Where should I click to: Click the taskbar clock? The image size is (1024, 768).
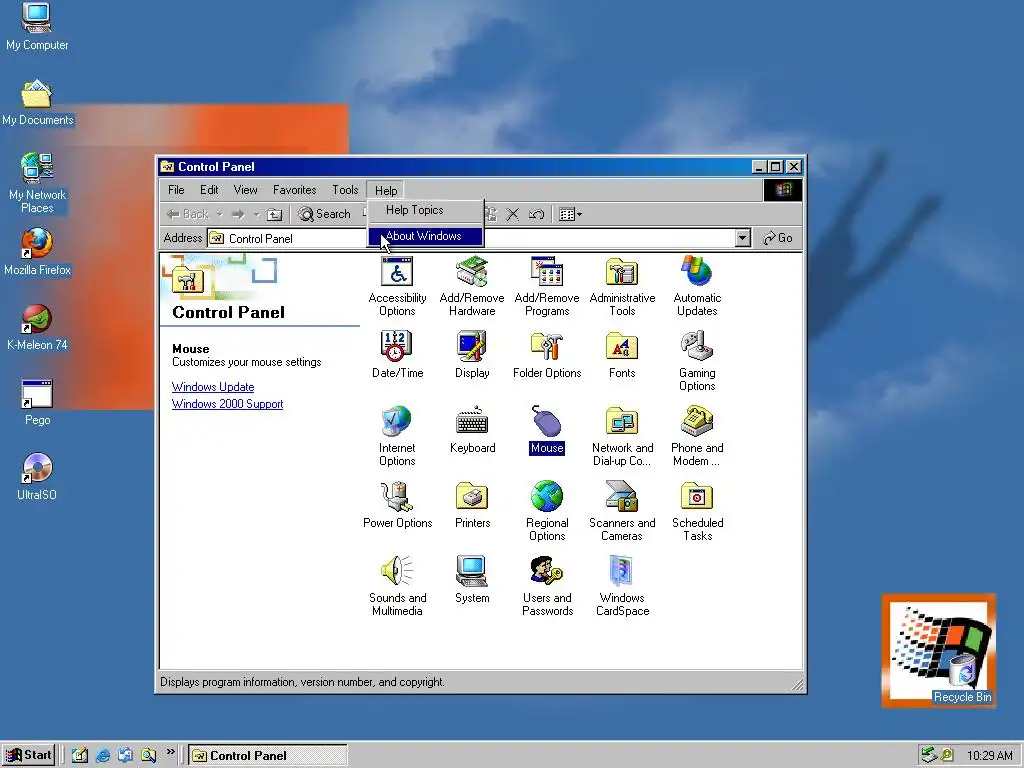989,756
